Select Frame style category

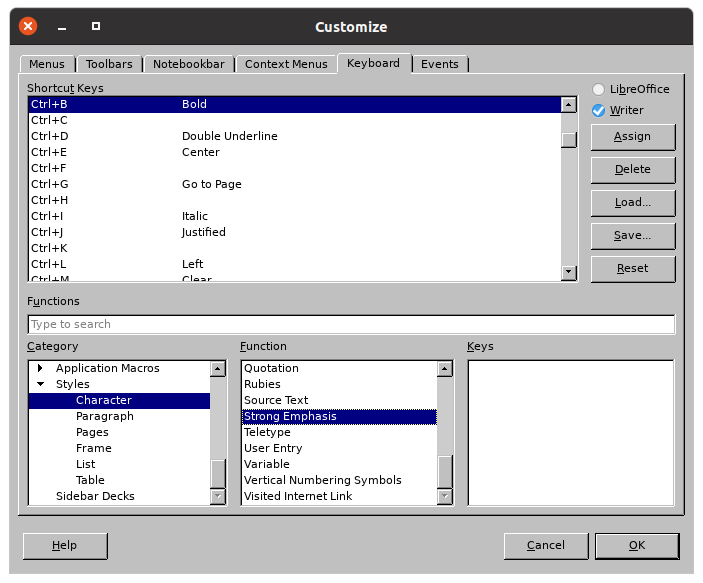pyautogui.click(x=119, y=448)
